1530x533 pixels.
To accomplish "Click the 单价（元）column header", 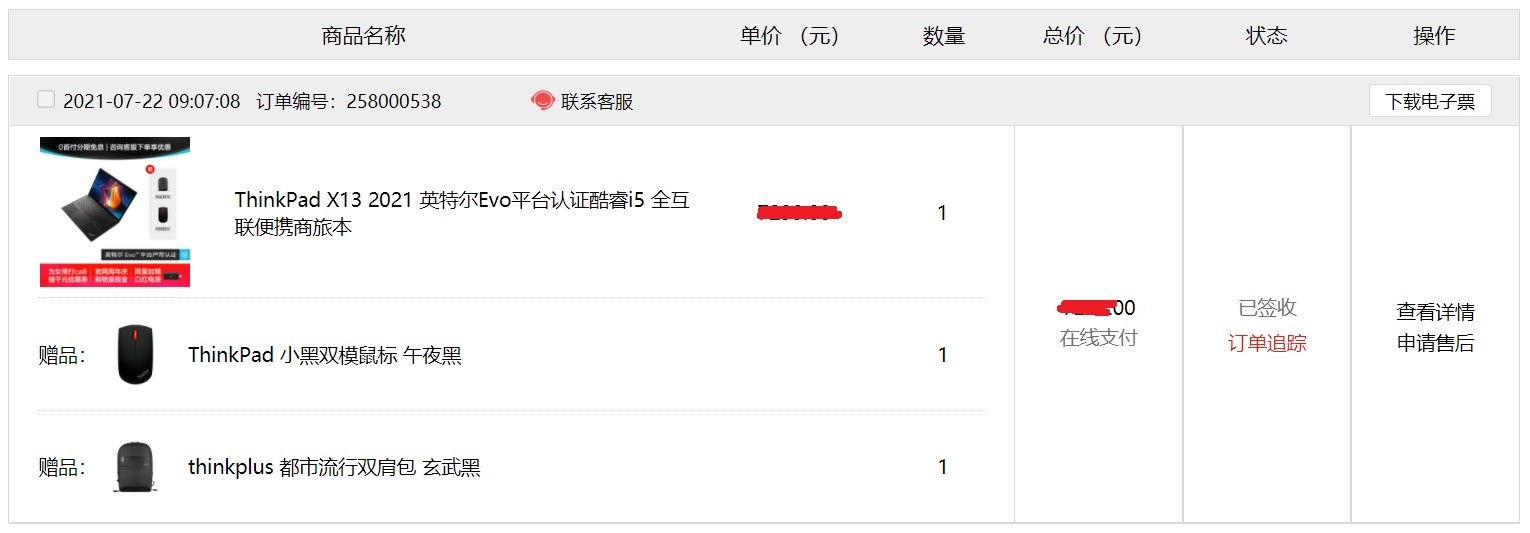I will click(789, 36).
